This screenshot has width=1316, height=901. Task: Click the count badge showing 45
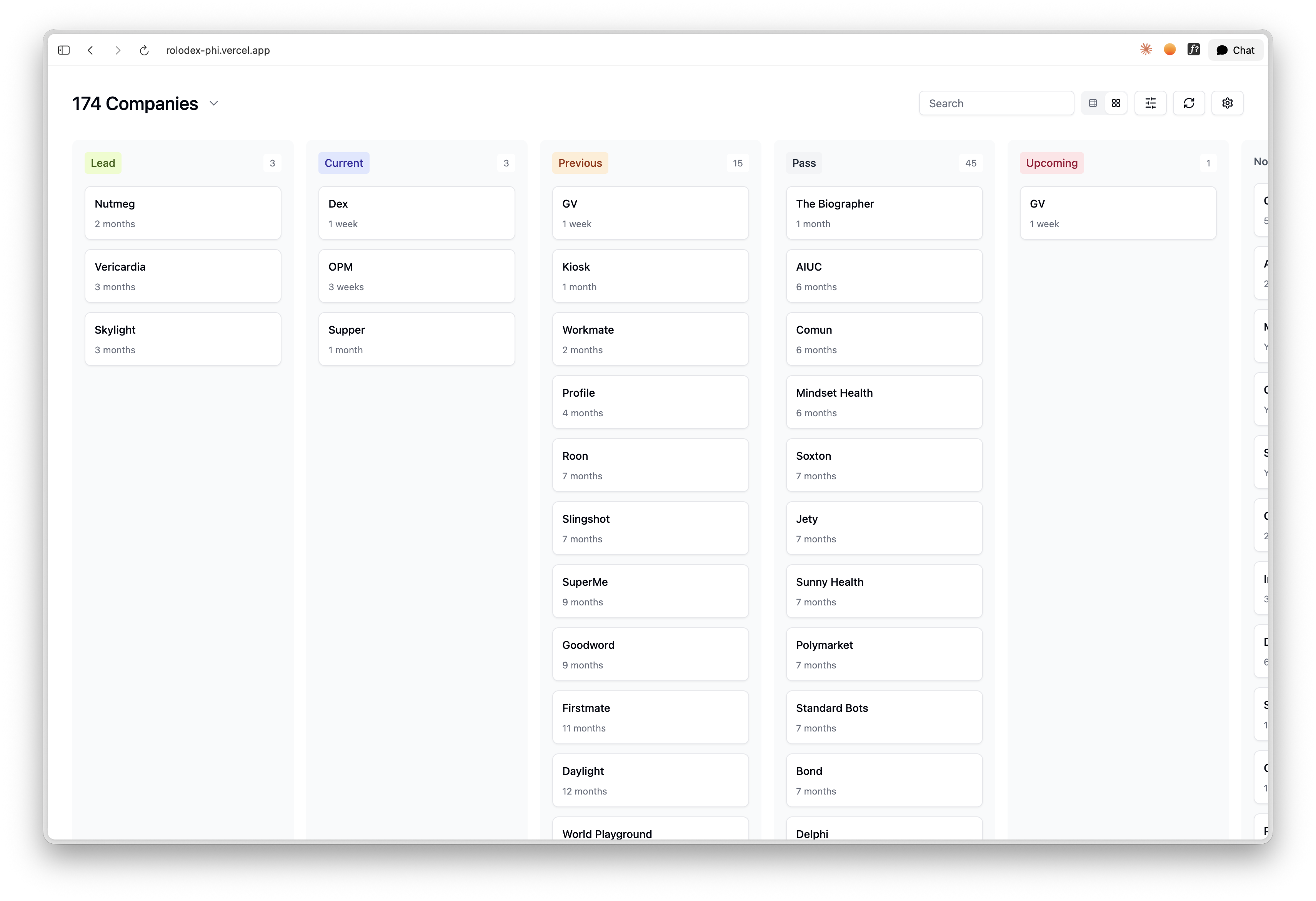click(971, 163)
